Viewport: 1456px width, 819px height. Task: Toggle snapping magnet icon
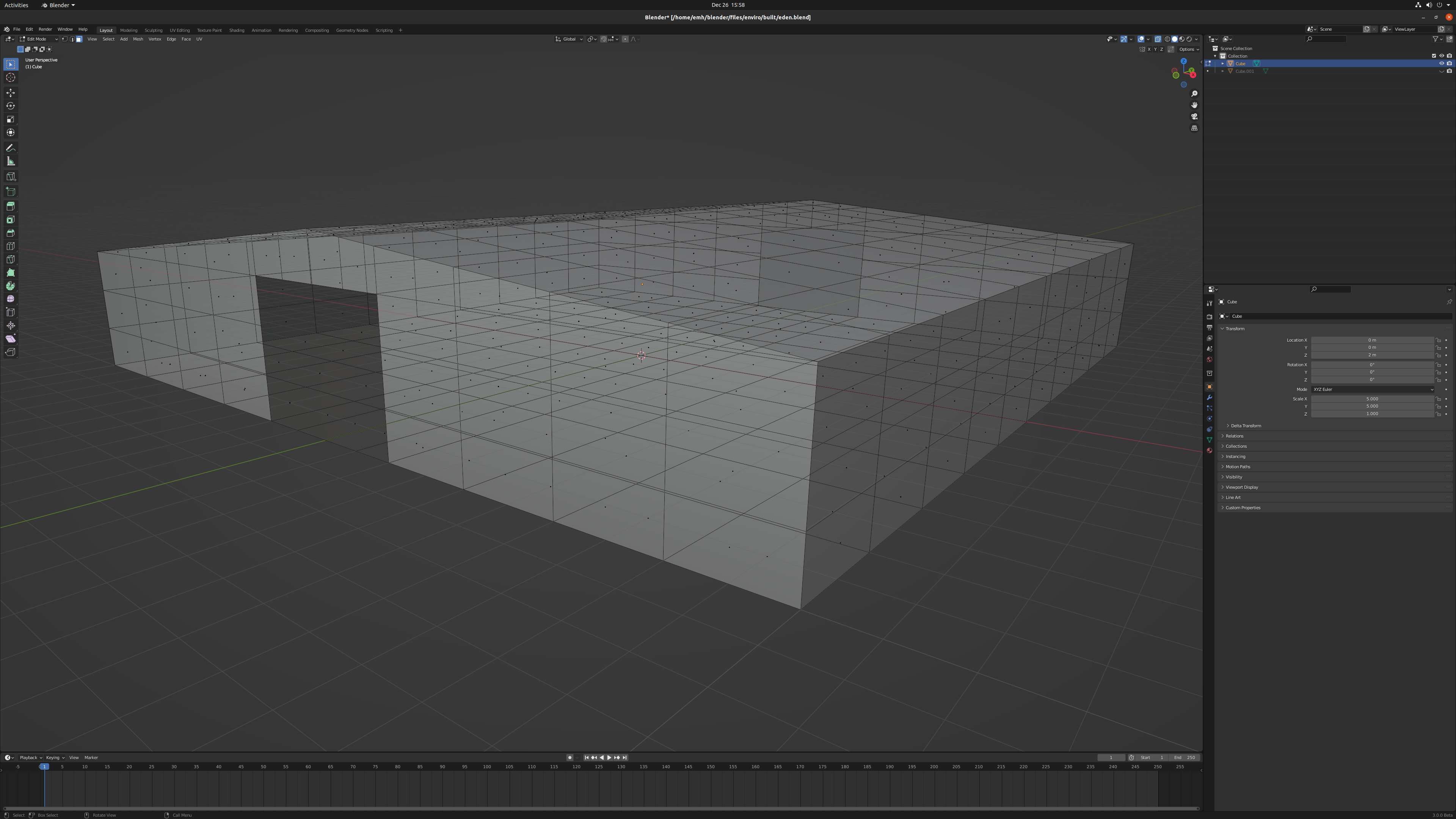(604, 39)
